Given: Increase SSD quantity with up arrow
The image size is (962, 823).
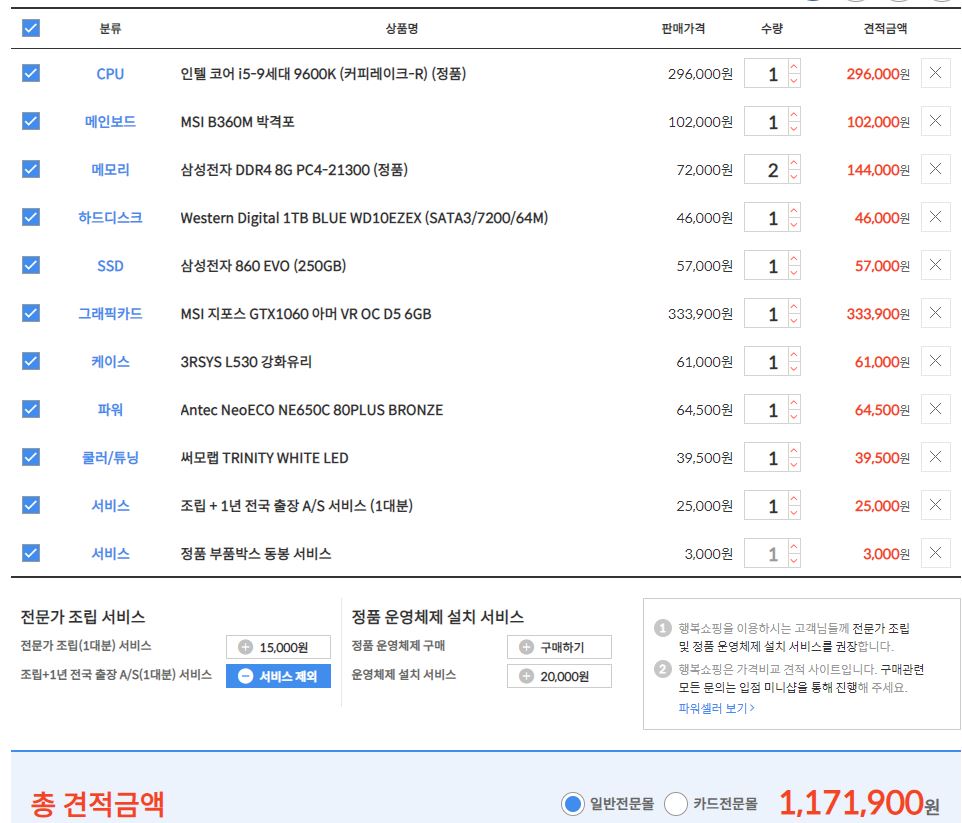Looking at the screenshot, I should click(794, 258).
